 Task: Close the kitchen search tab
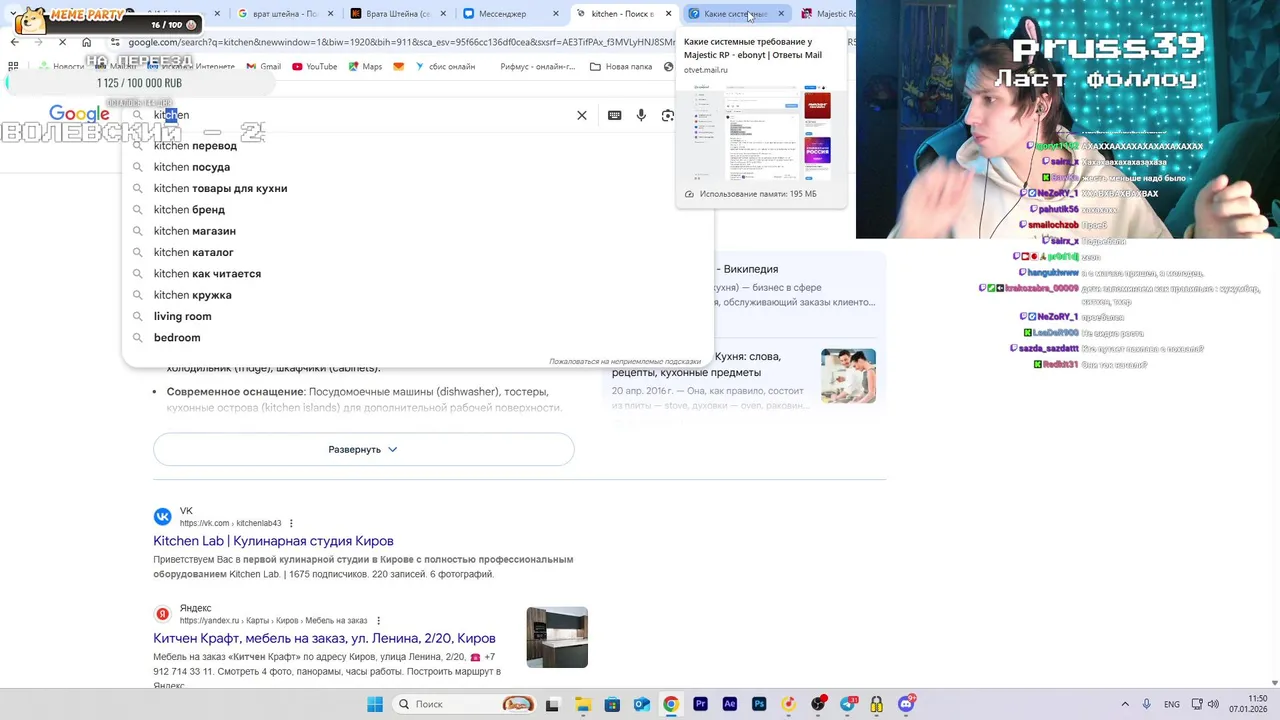coord(668,14)
